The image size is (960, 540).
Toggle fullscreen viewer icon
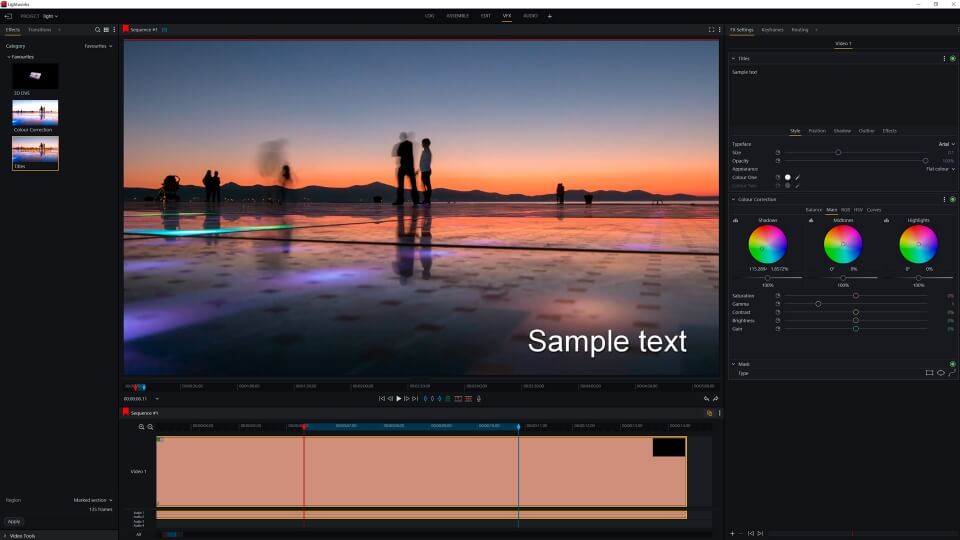[x=711, y=30]
